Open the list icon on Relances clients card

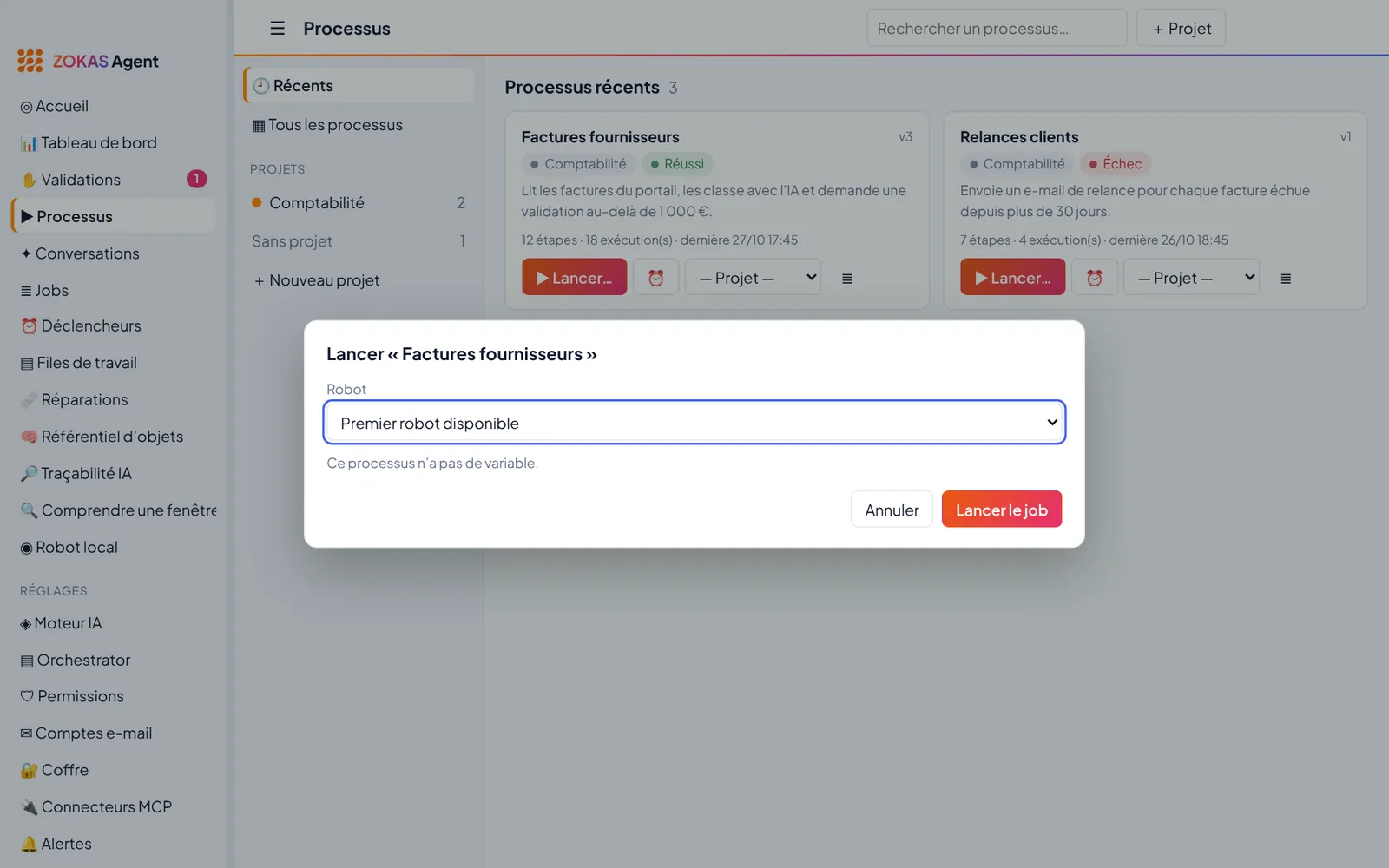(x=1286, y=279)
